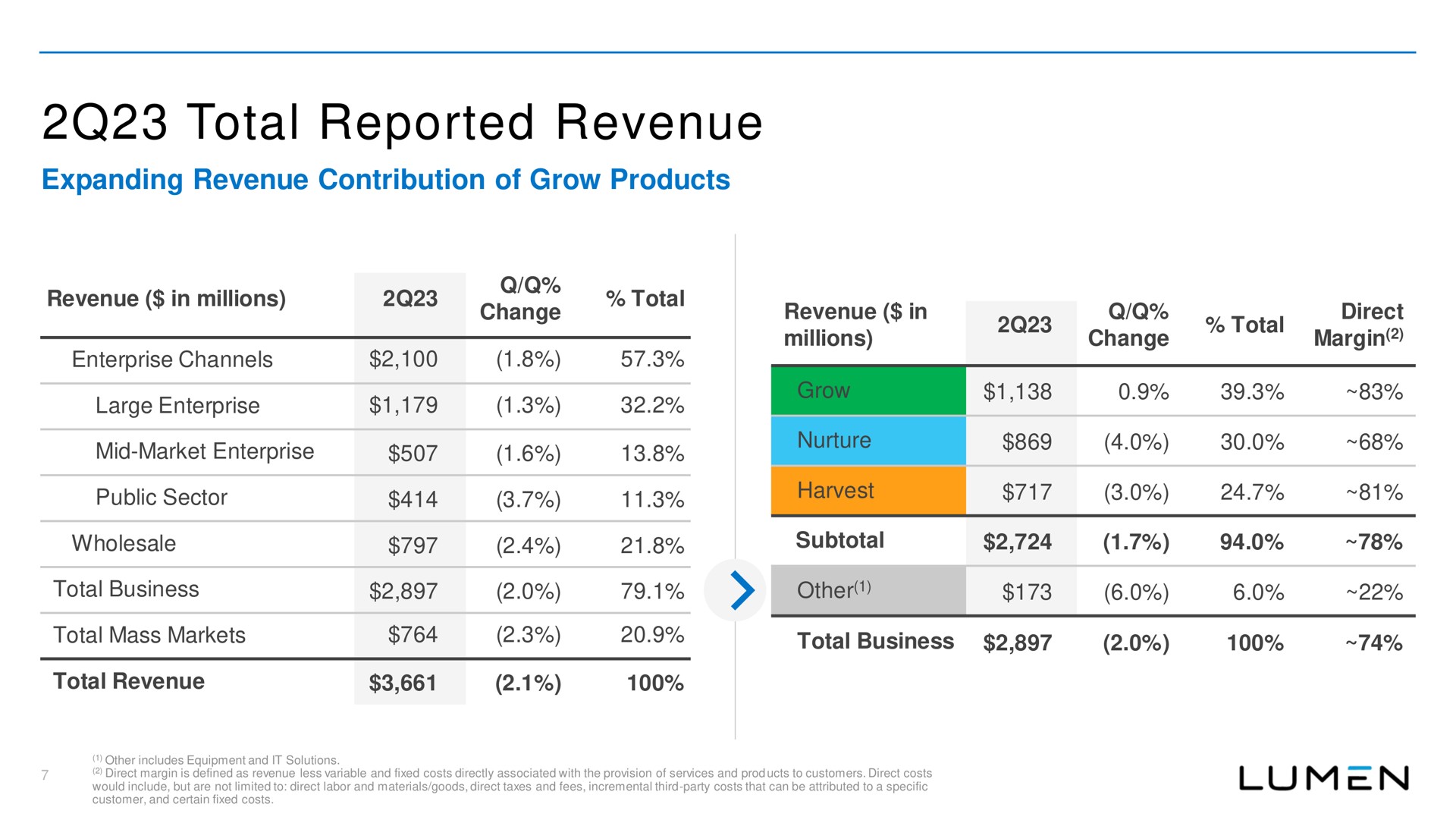Click the $869 Nurture revenue value

[1027, 442]
